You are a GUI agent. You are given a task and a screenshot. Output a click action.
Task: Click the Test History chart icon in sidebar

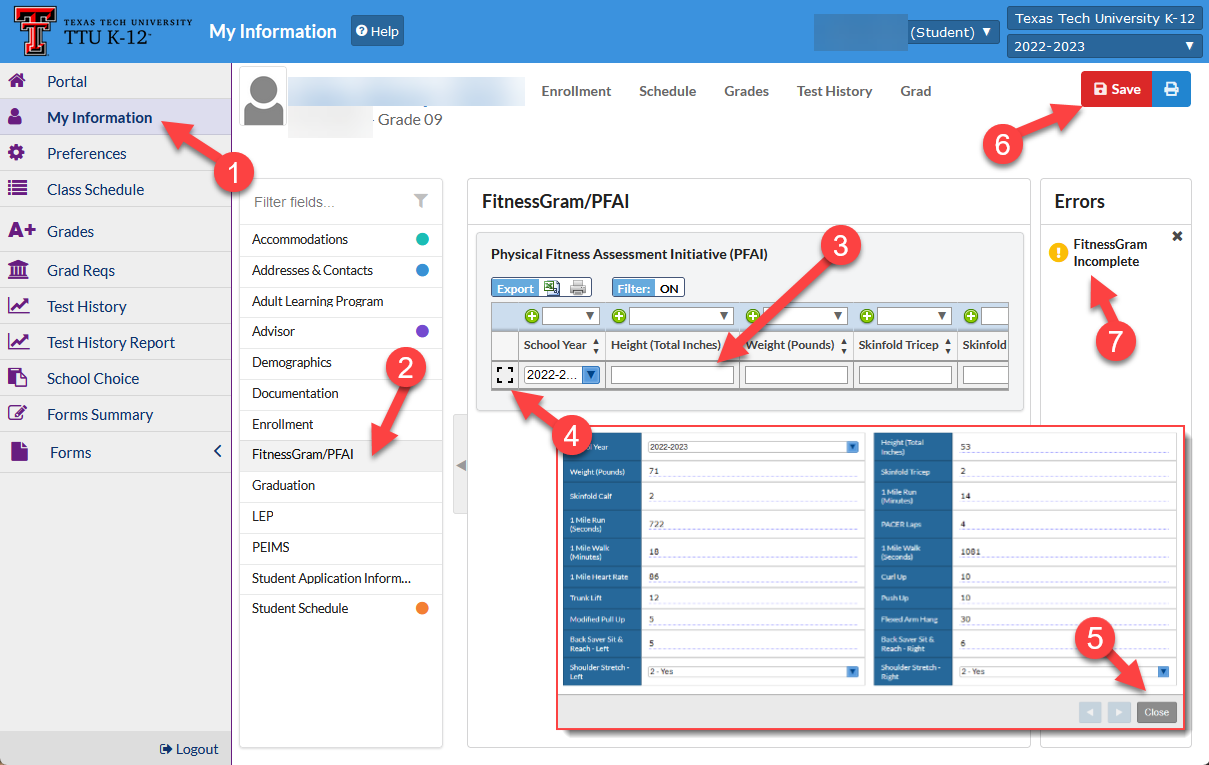click(18, 306)
